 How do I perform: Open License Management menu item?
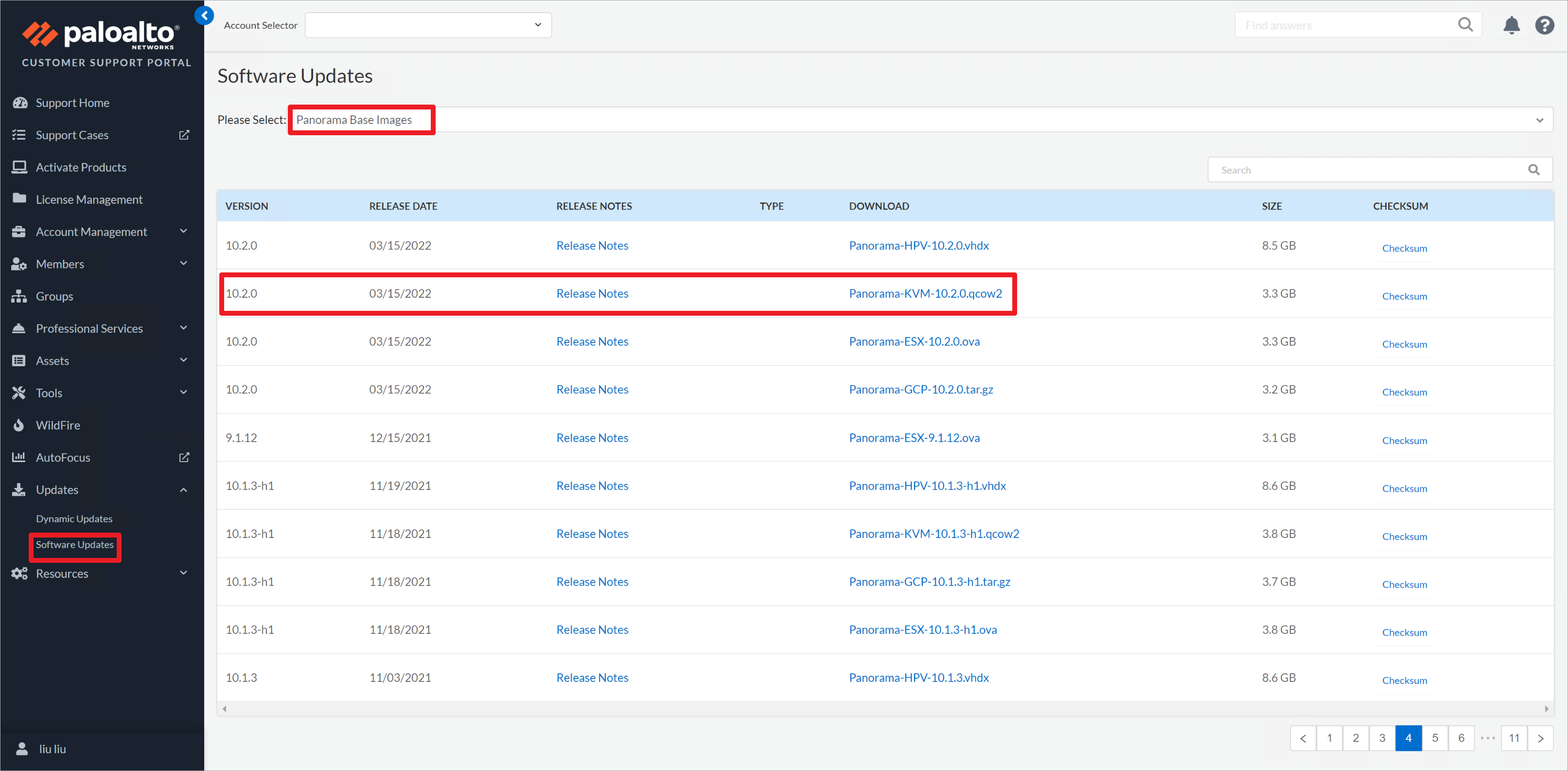pyautogui.click(x=89, y=199)
